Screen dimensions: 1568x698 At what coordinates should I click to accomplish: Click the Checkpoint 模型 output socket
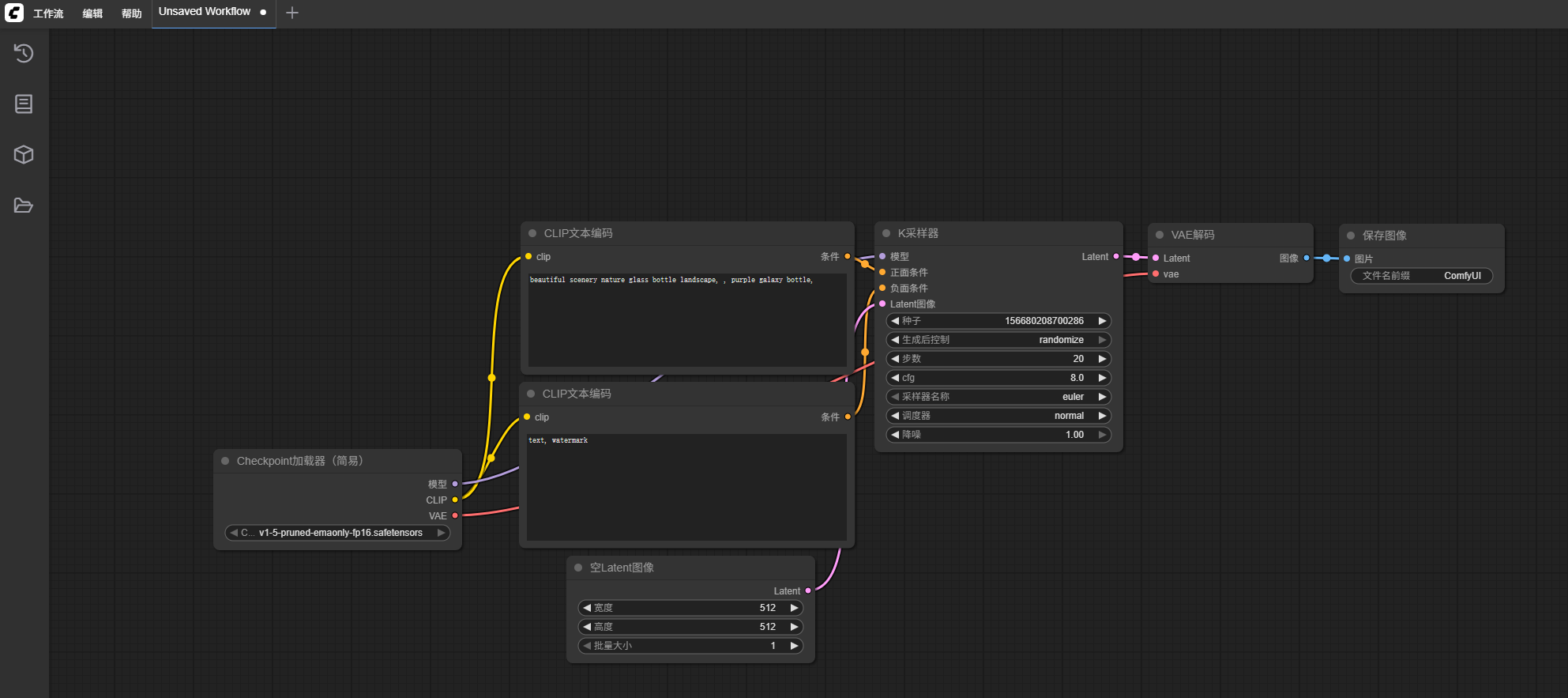455,484
